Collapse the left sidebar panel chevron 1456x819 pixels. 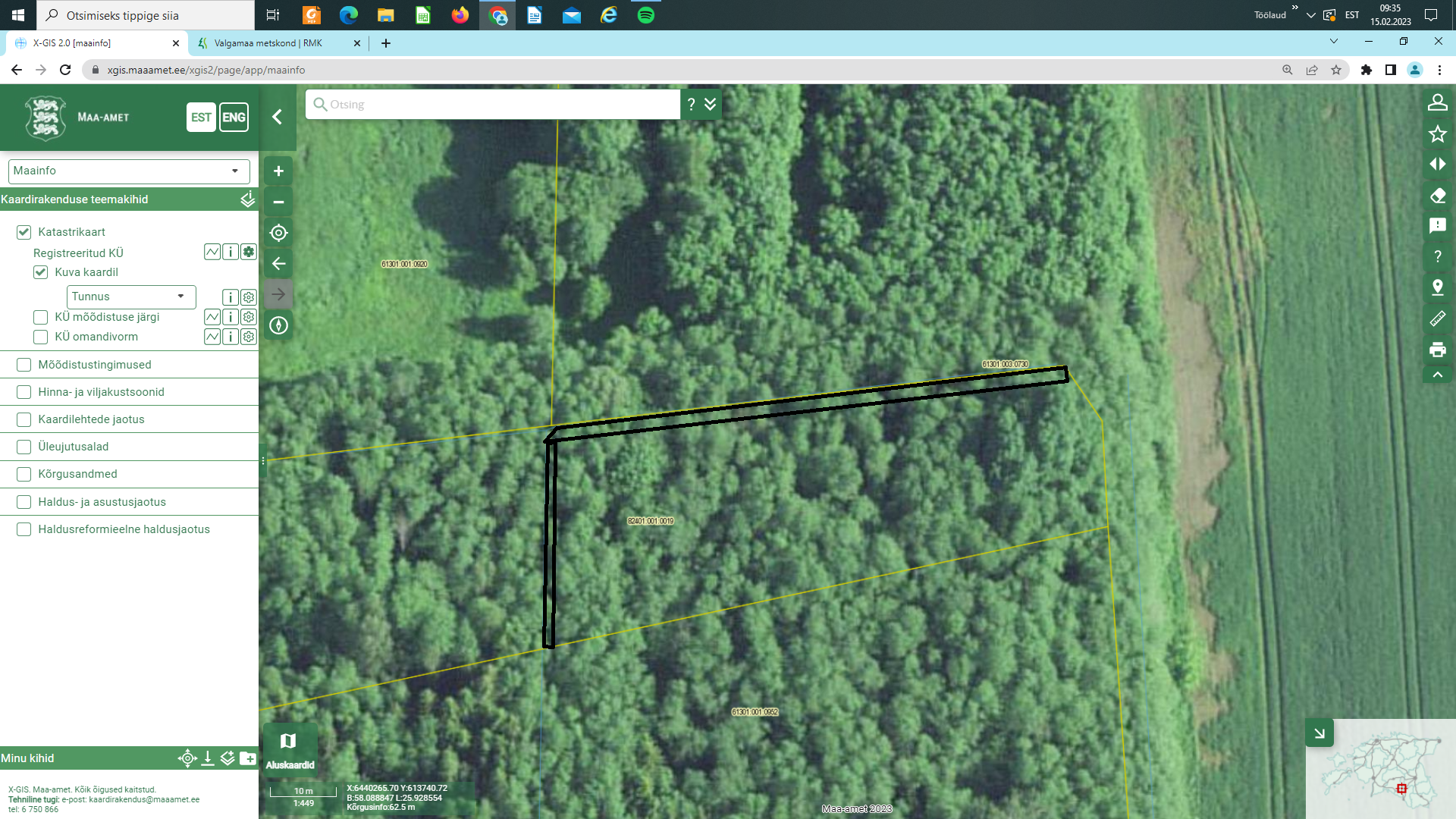pos(278,117)
